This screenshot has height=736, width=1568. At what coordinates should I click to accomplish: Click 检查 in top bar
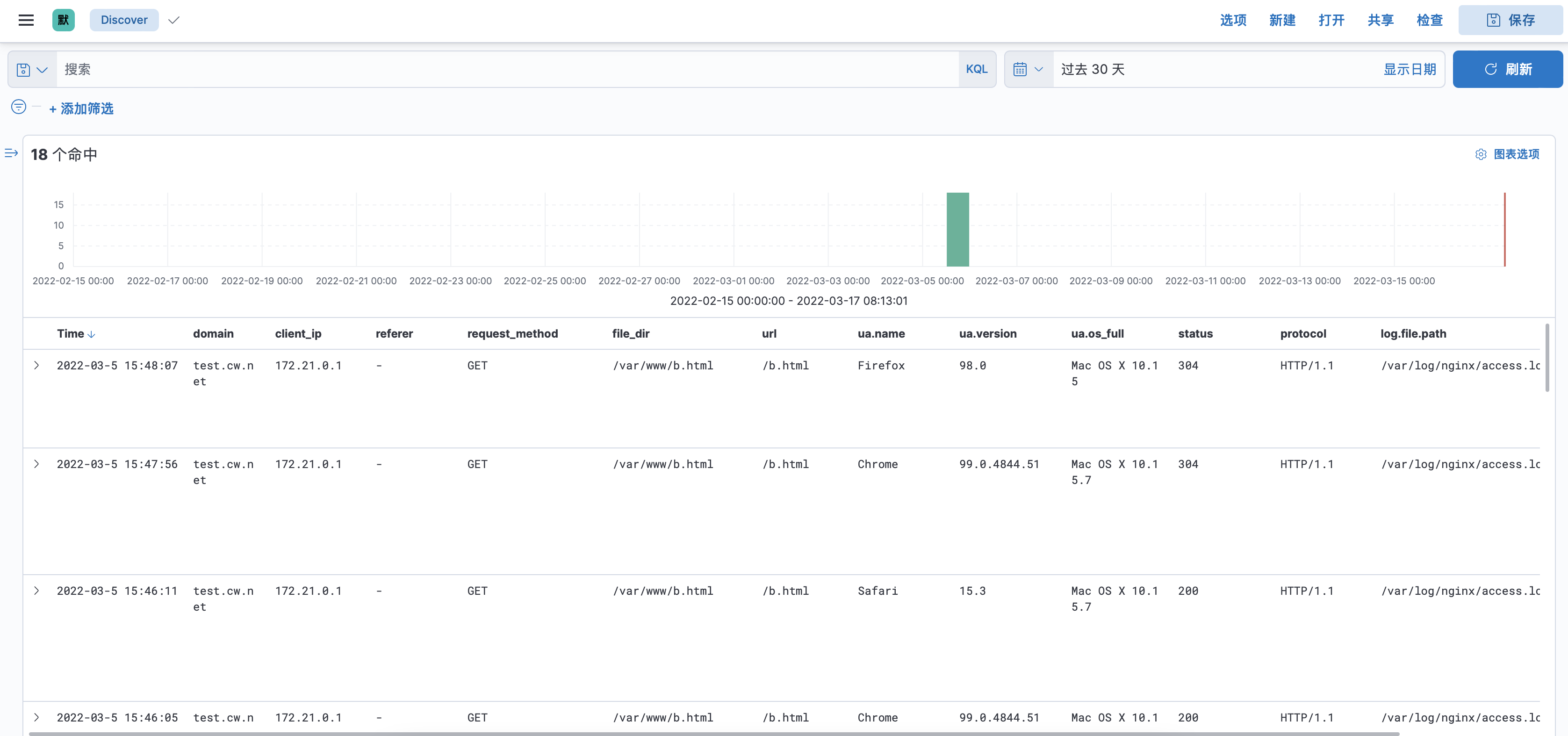click(1430, 20)
